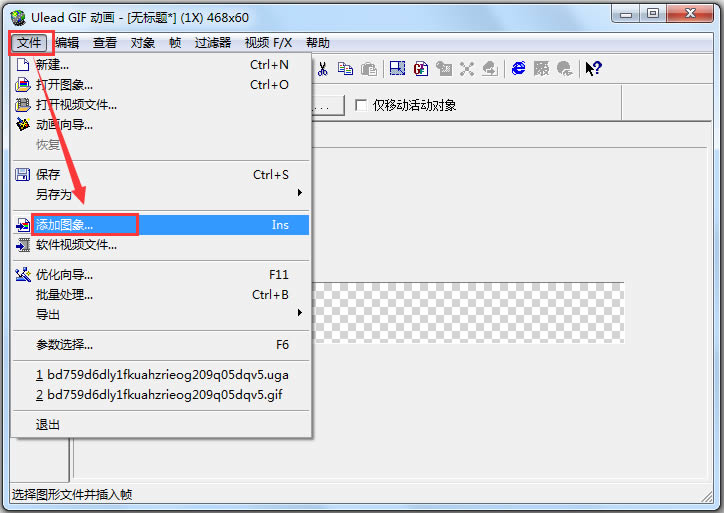
Task: Click the greyed checkered pattern toolbar icon
Action: pyautogui.click(x=541, y=69)
